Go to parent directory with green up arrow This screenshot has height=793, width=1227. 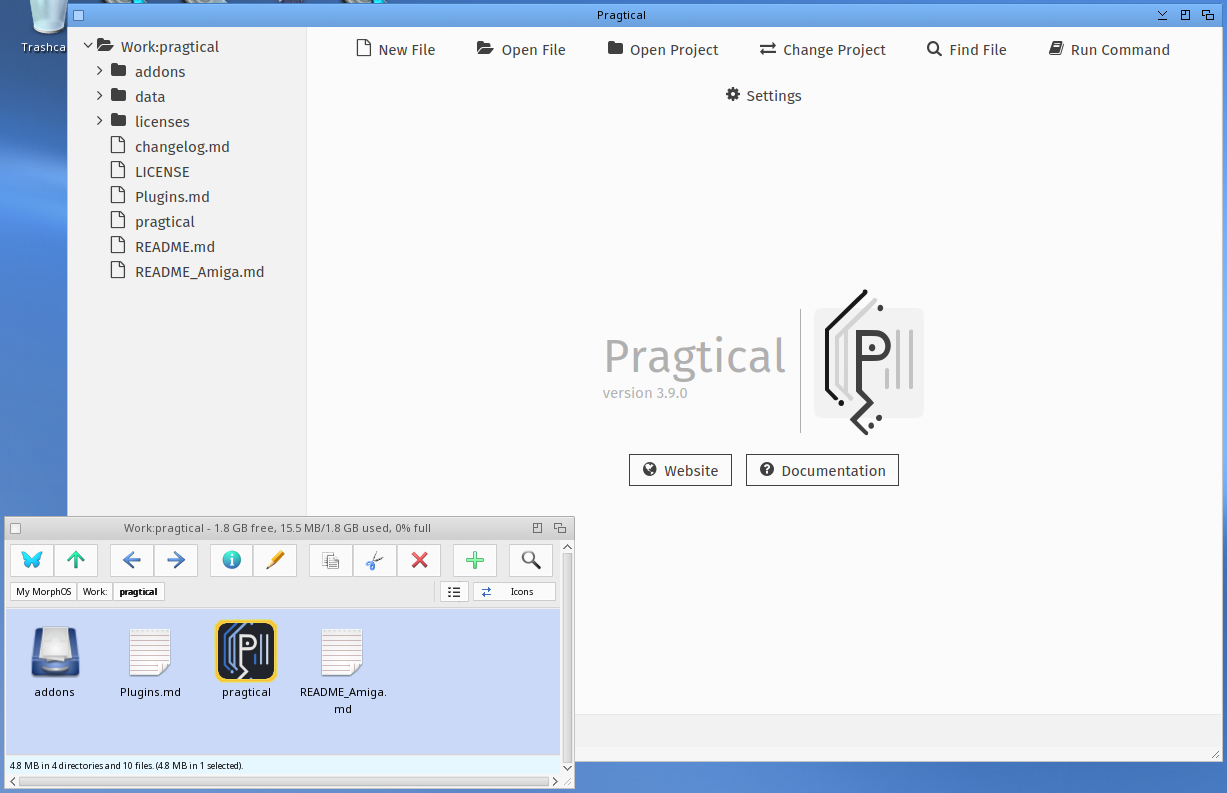coord(76,560)
